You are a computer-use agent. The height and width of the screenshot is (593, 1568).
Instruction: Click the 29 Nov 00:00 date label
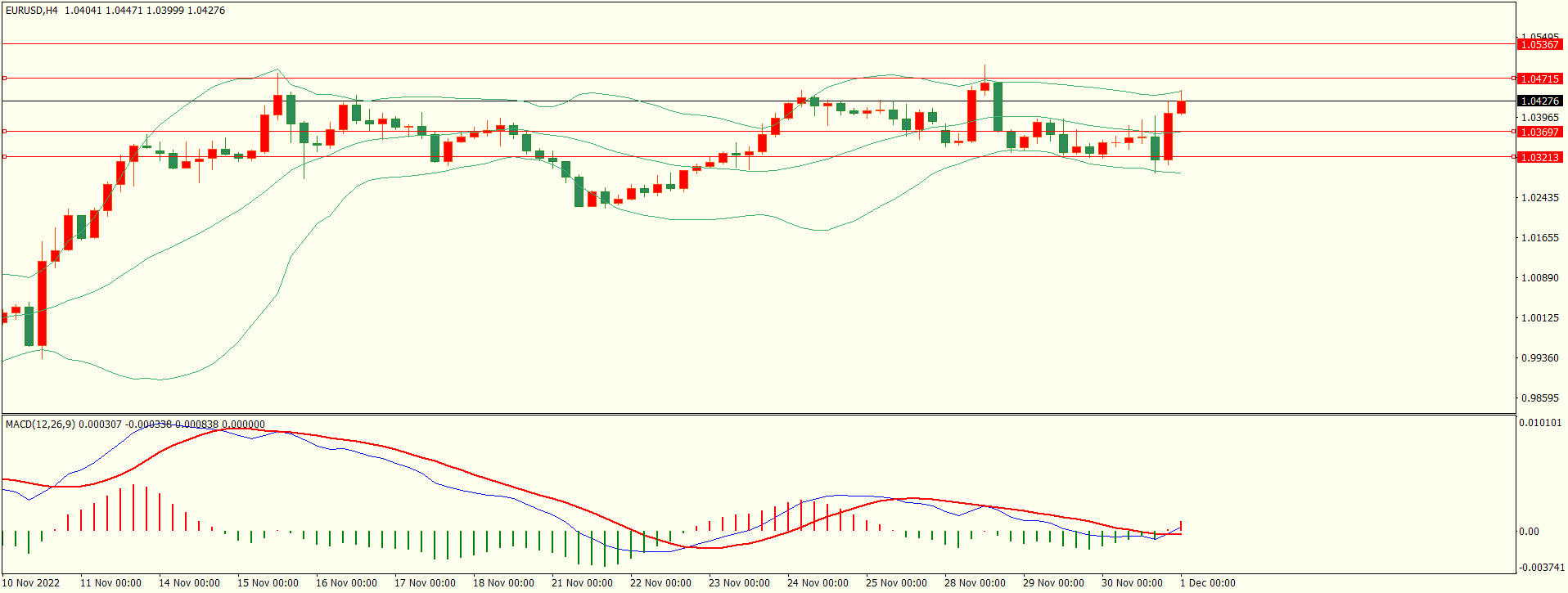(1053, 583)
